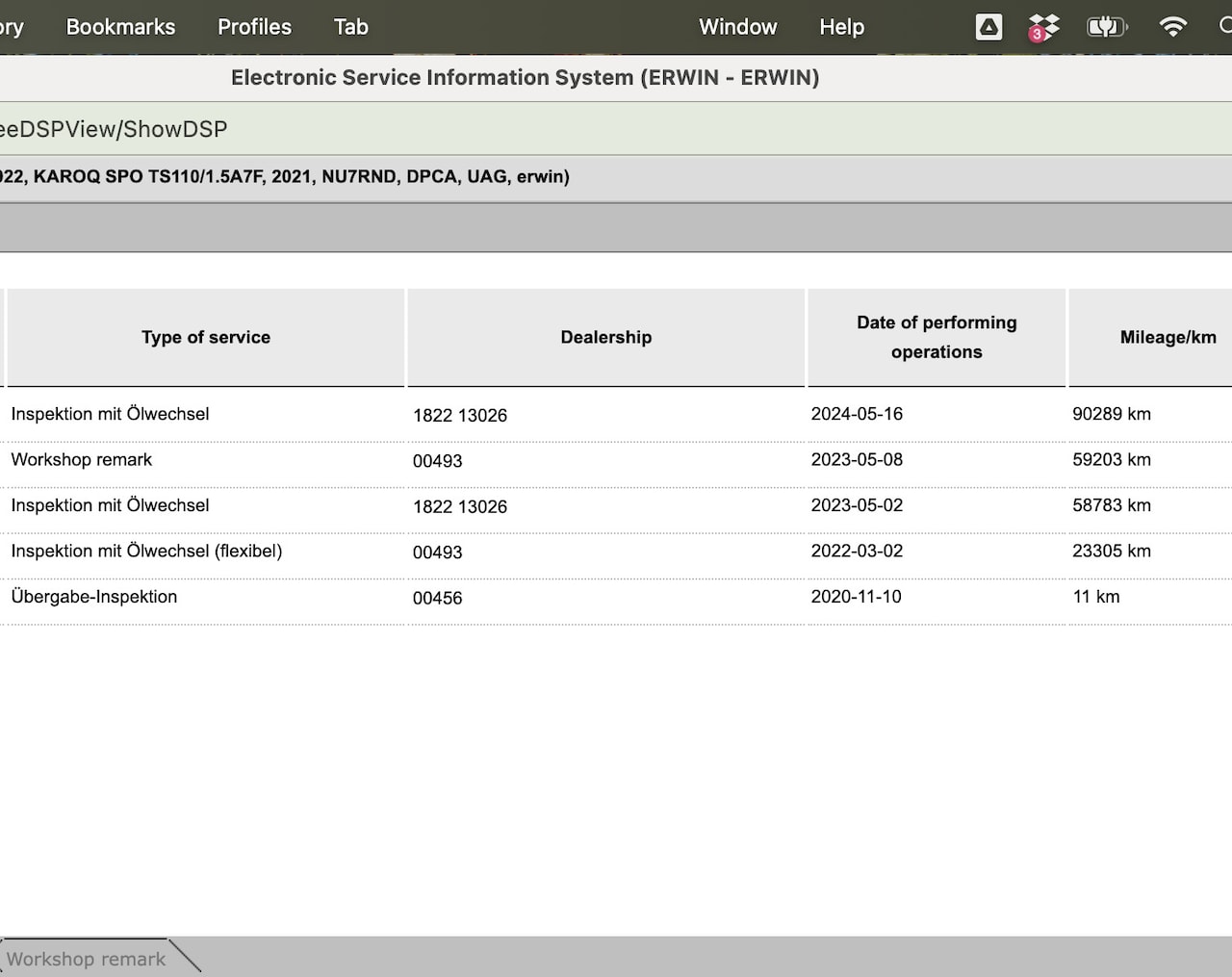
Task: Click the Workshop remark service row
Action: [x=82, y=460]
